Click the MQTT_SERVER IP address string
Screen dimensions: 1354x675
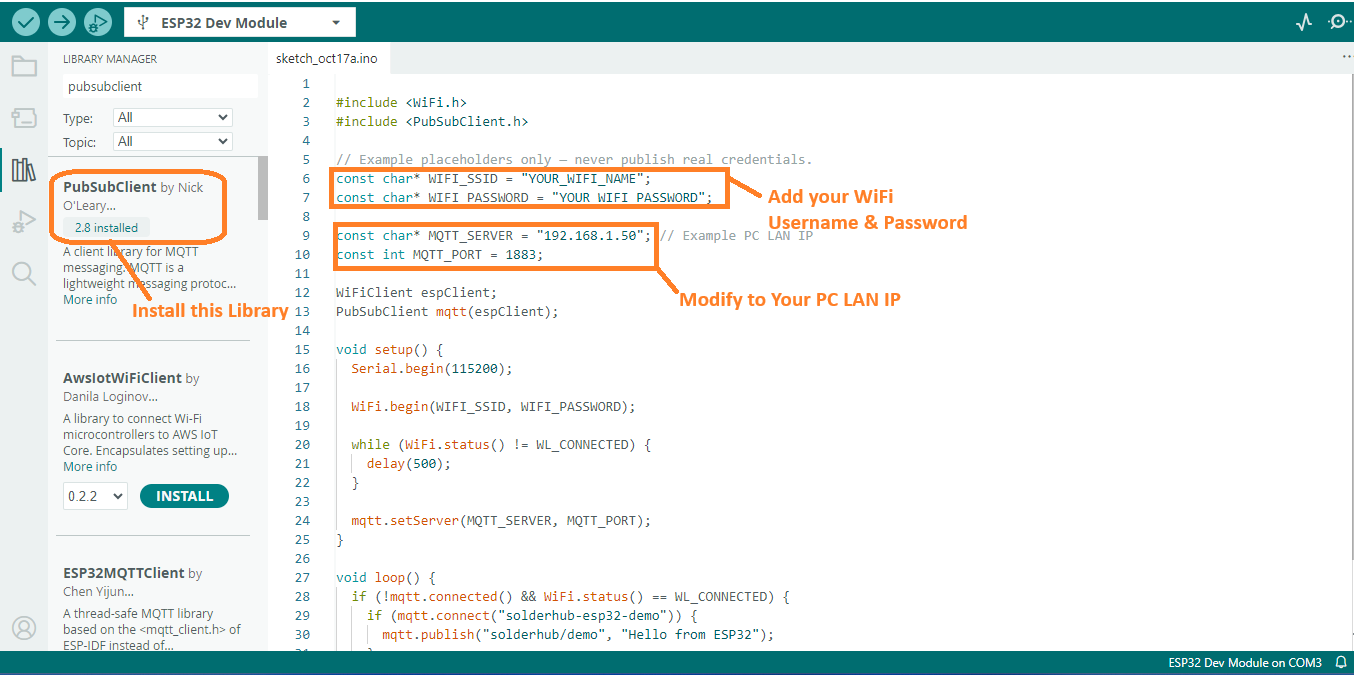(588, 236)
